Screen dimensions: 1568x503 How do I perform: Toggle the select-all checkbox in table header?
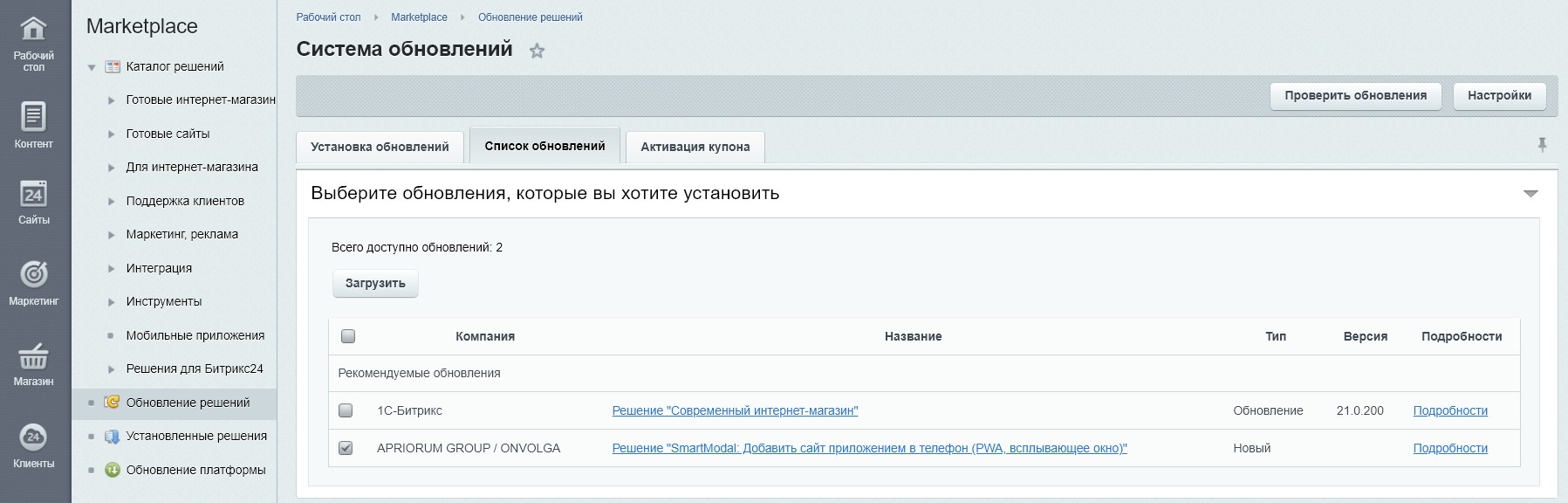348,336
